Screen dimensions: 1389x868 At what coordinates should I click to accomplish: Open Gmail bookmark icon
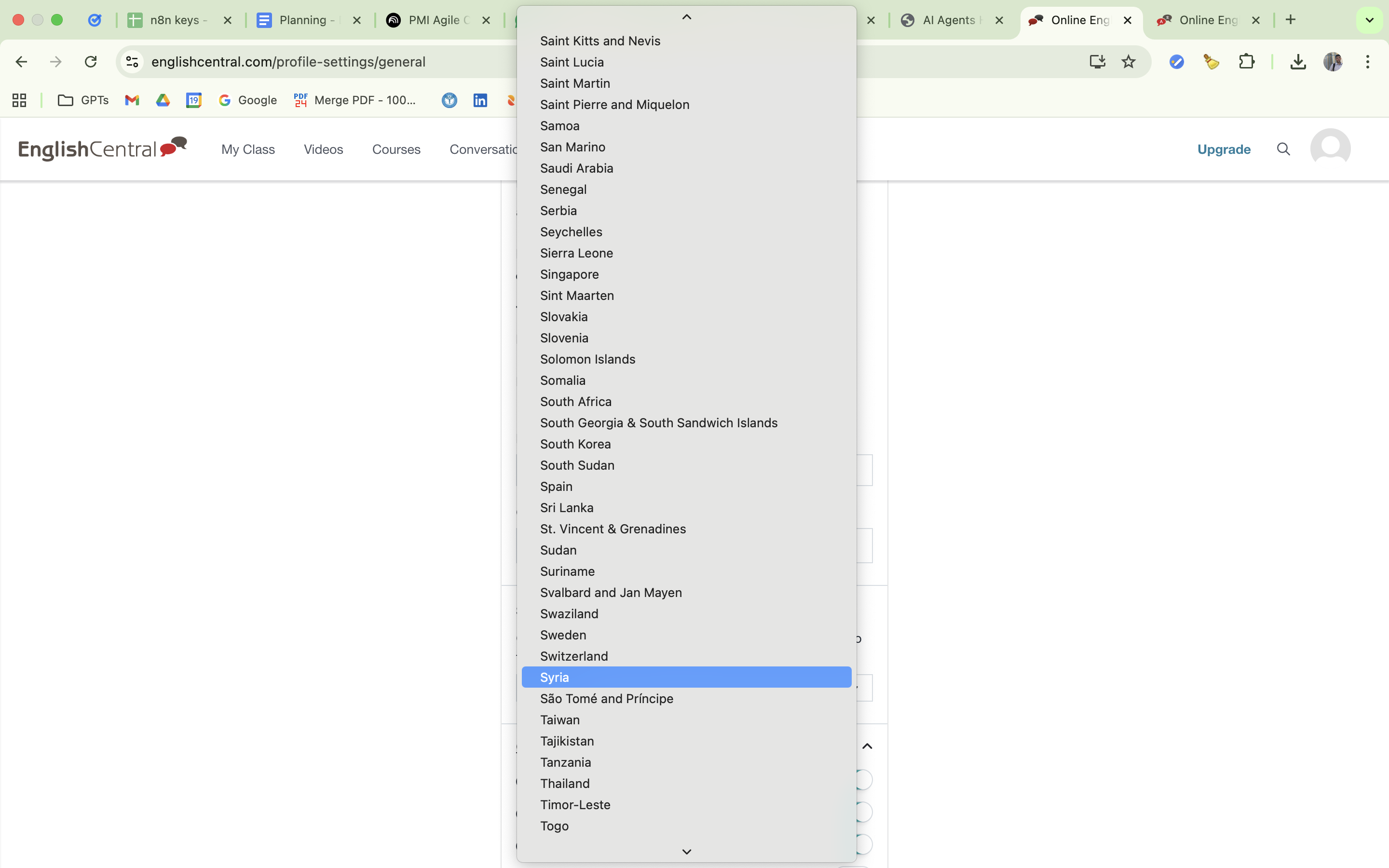point(132,100)
